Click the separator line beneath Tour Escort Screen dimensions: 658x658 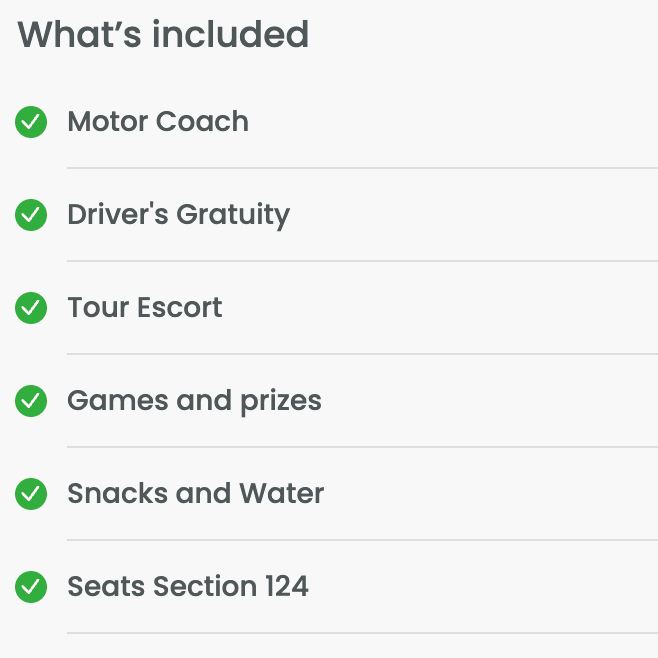362,354
